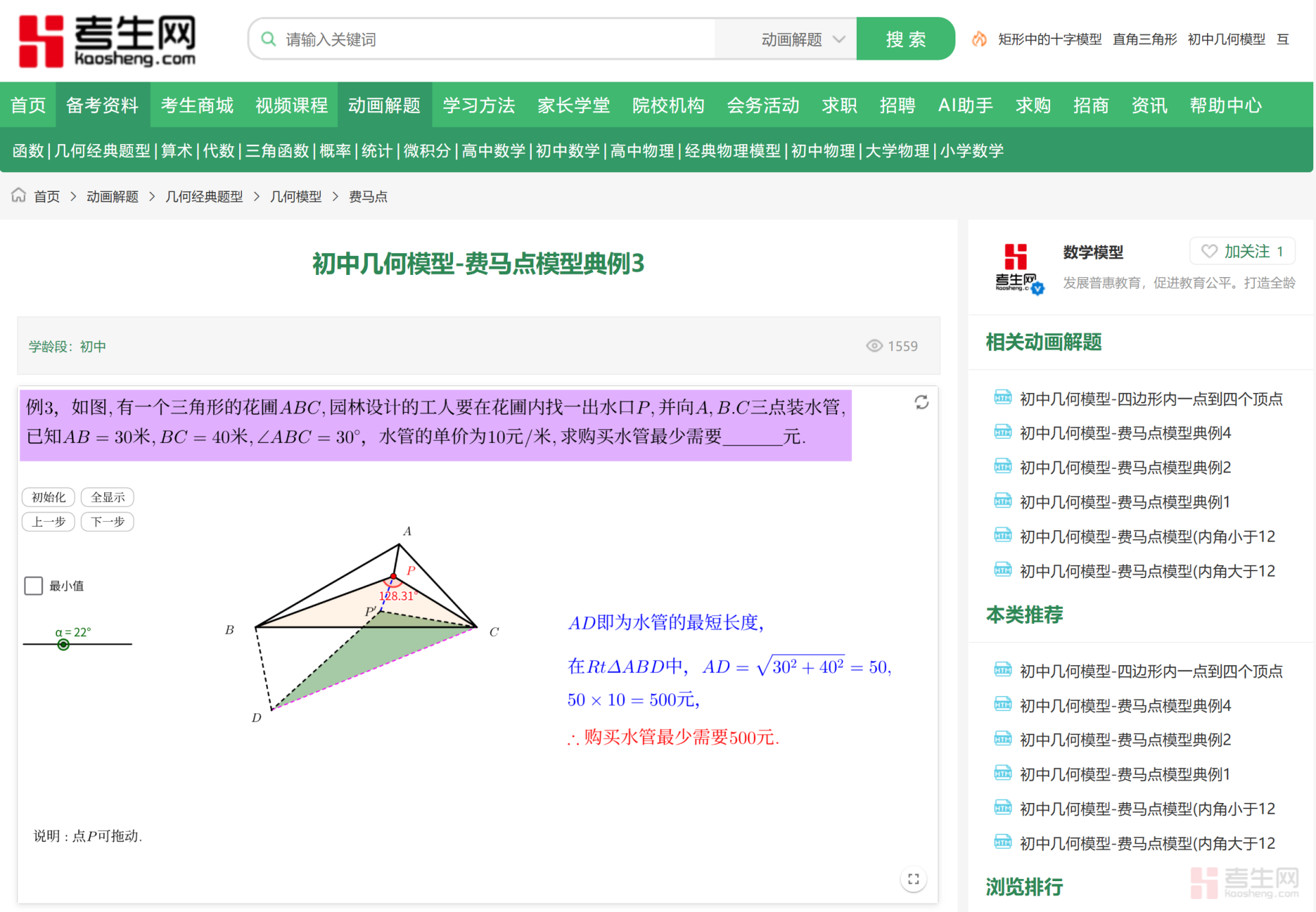Click the reload icon in the animation panel
This screenshot has height=912, width=1316.
[921, 403]
